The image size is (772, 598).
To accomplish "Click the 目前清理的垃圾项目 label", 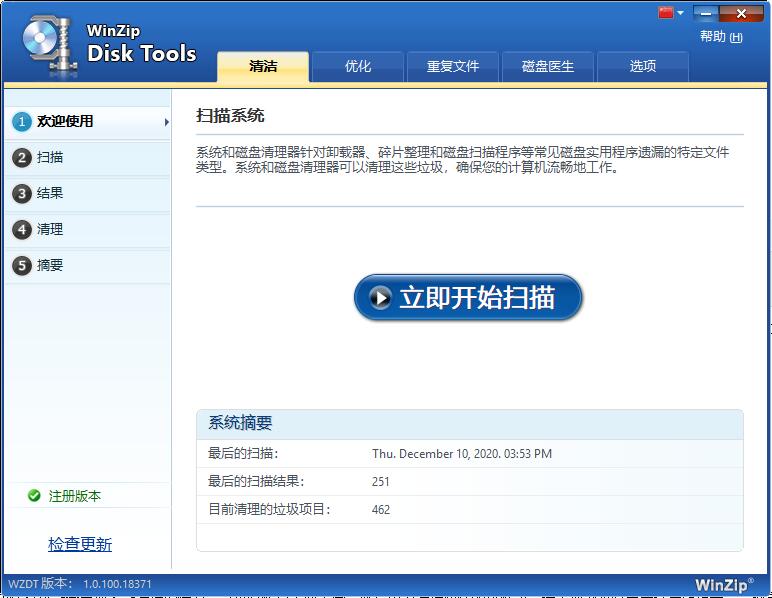I will point(269,509).
